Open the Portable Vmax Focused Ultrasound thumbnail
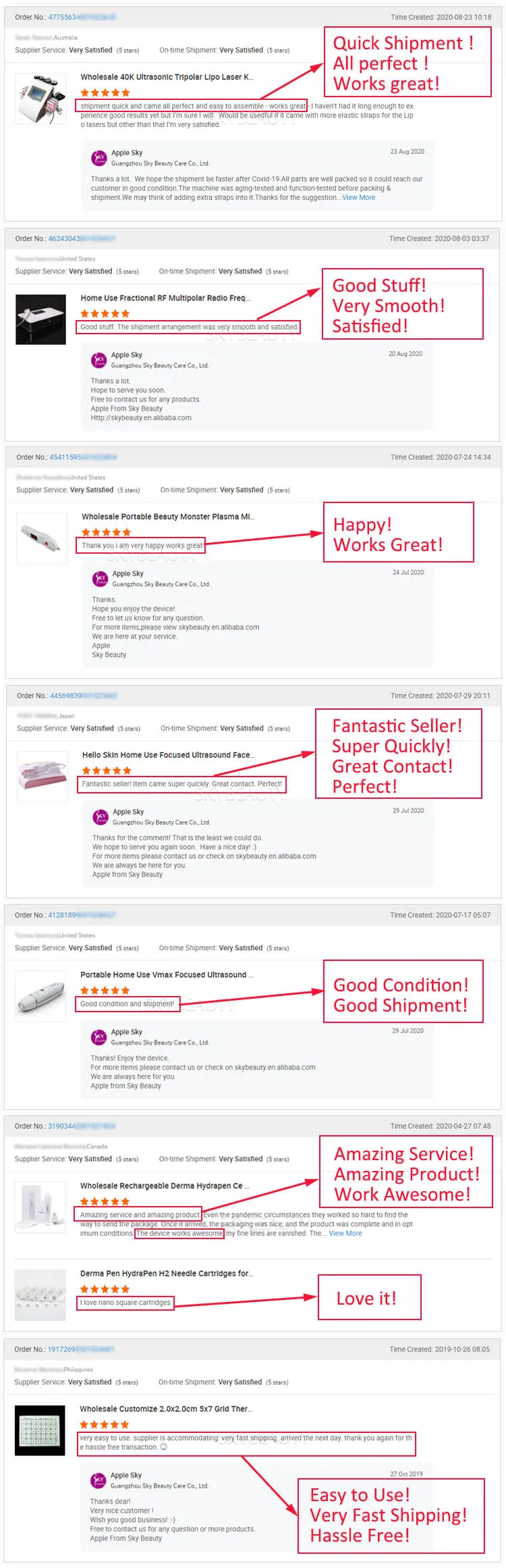506x1568 pixels. coord(40,996)
